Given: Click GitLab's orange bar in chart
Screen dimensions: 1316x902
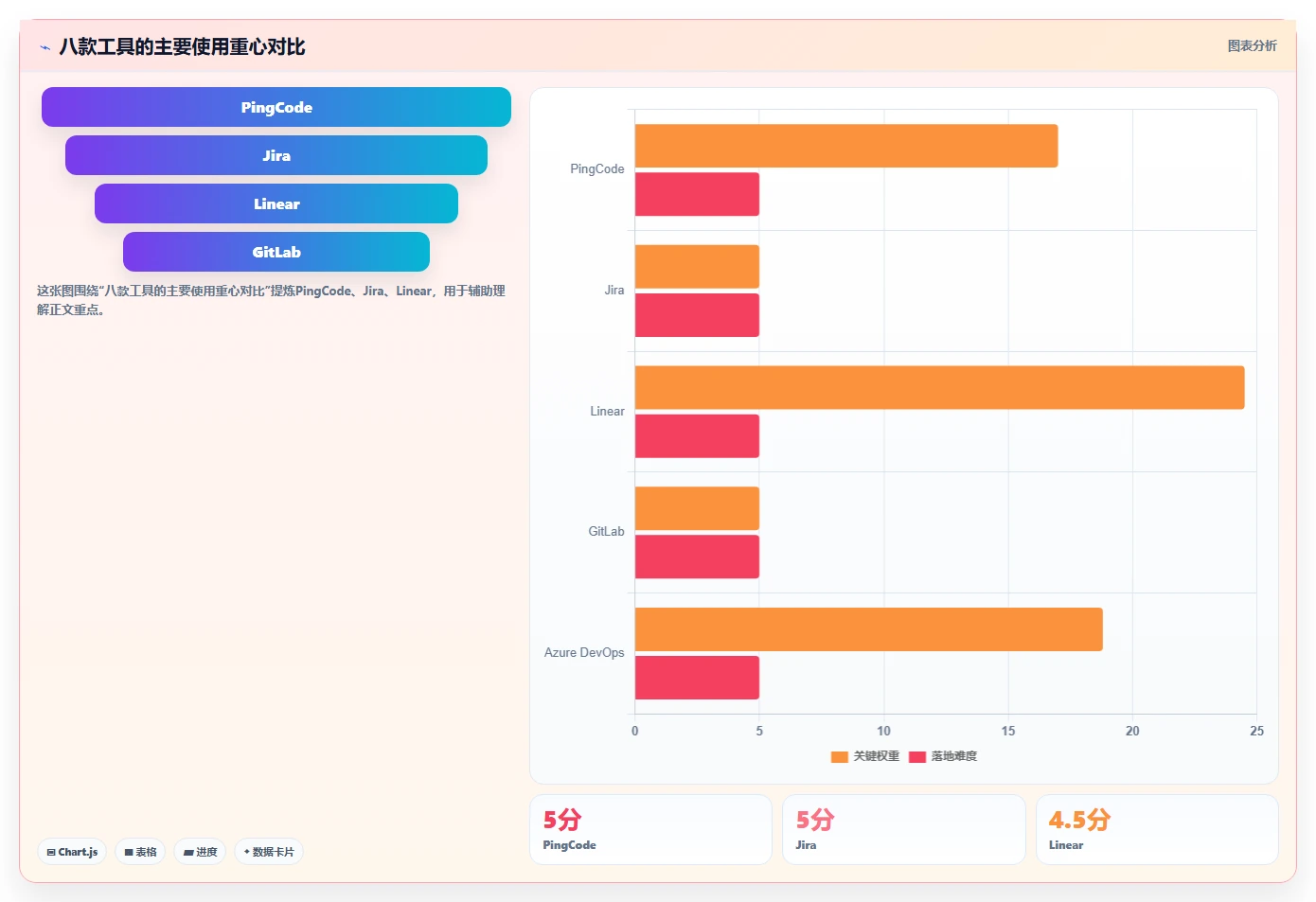Looking at the screenshot, I should click(x=697, y=508).
